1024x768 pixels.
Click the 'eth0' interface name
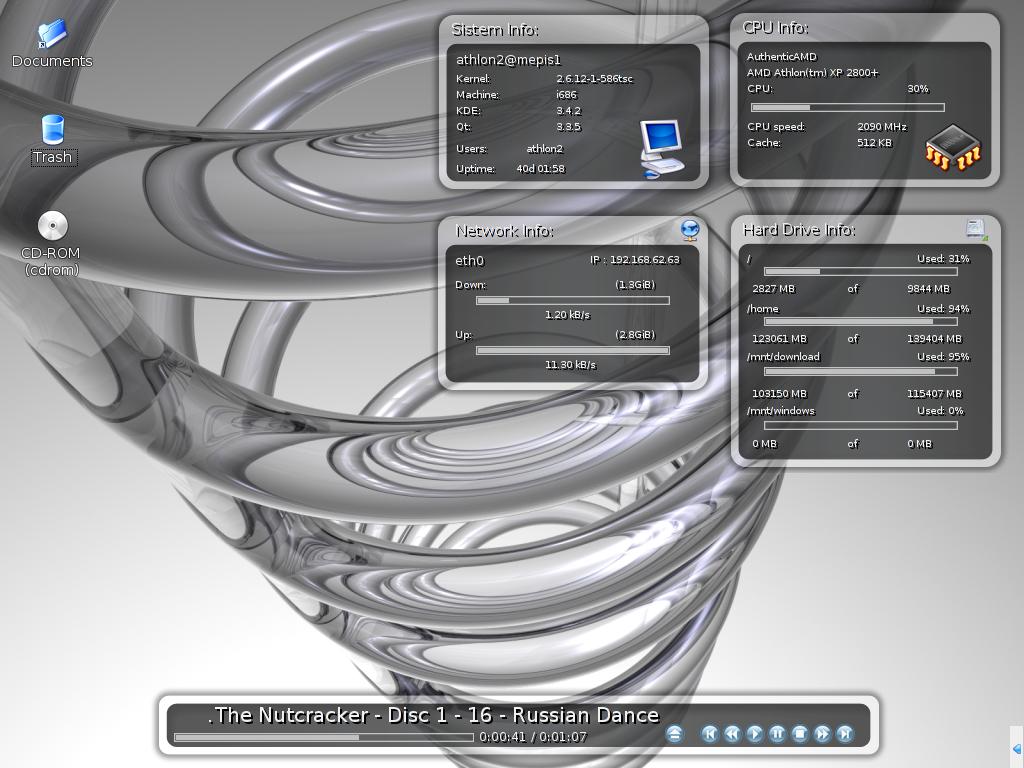coord(470,261)
